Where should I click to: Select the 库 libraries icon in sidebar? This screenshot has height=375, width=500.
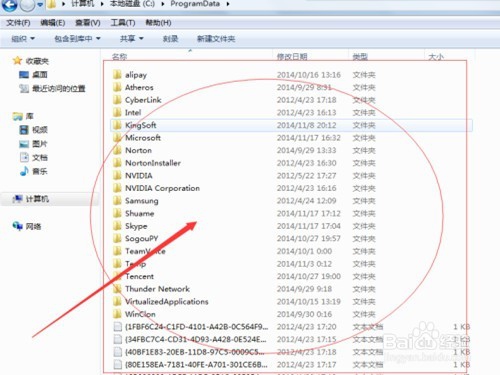[x=17, y=116]
